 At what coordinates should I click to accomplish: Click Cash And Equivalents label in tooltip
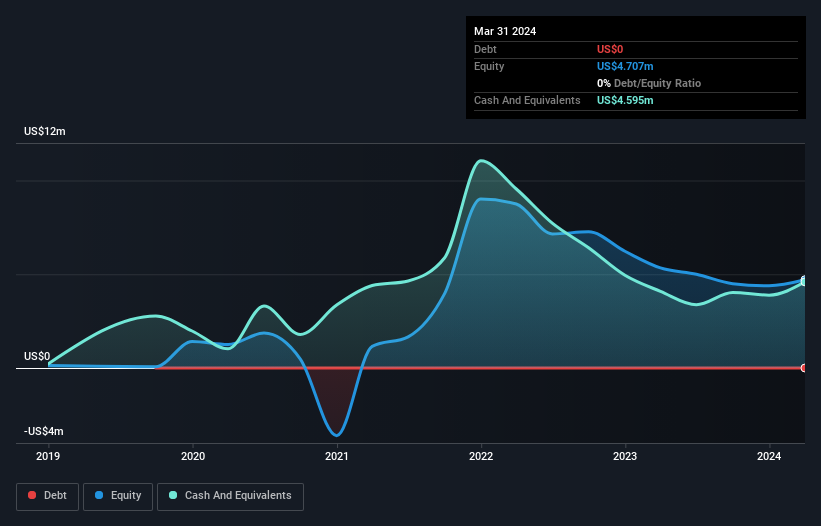[x=527, y=100]
